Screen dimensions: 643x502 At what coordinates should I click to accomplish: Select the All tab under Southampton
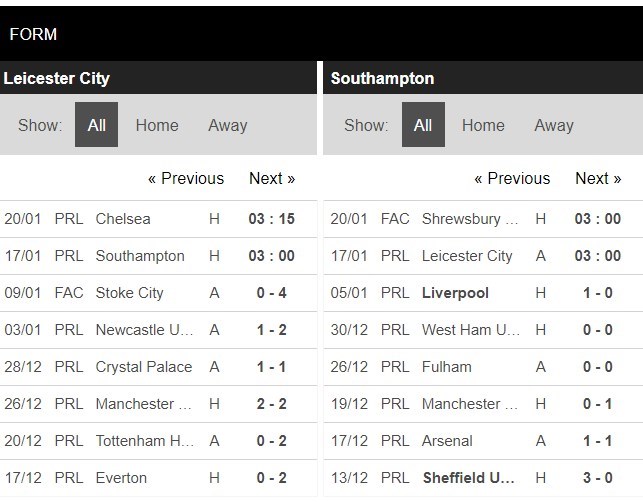(423, 125)
